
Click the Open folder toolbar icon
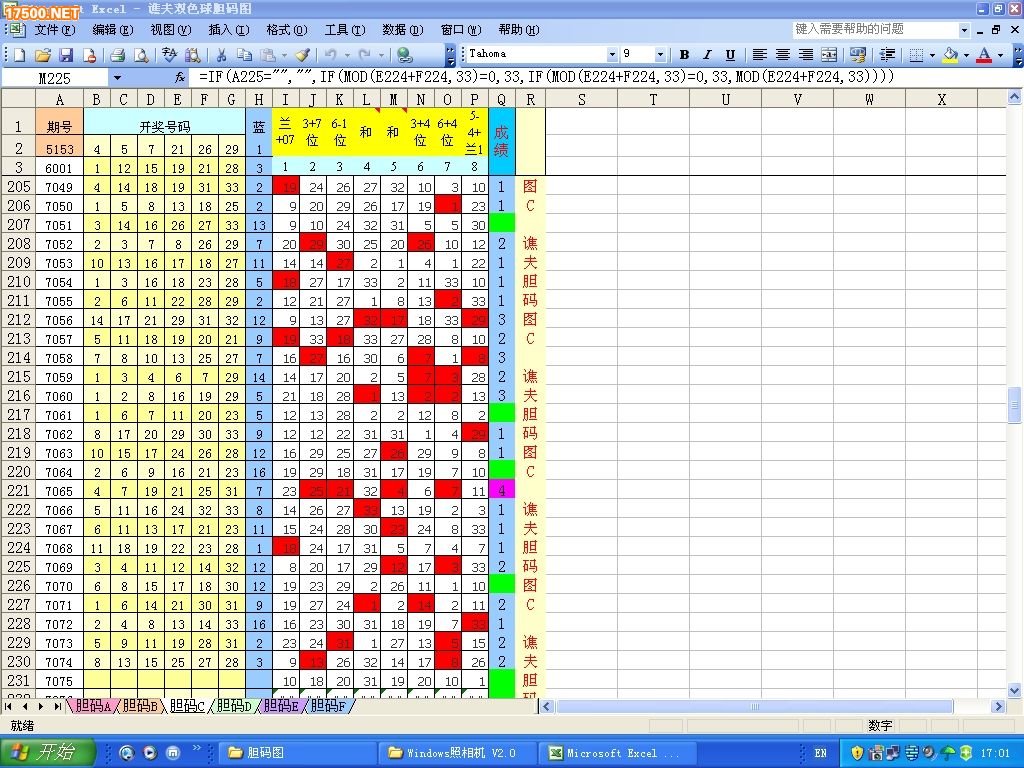[x=42, y=55]
